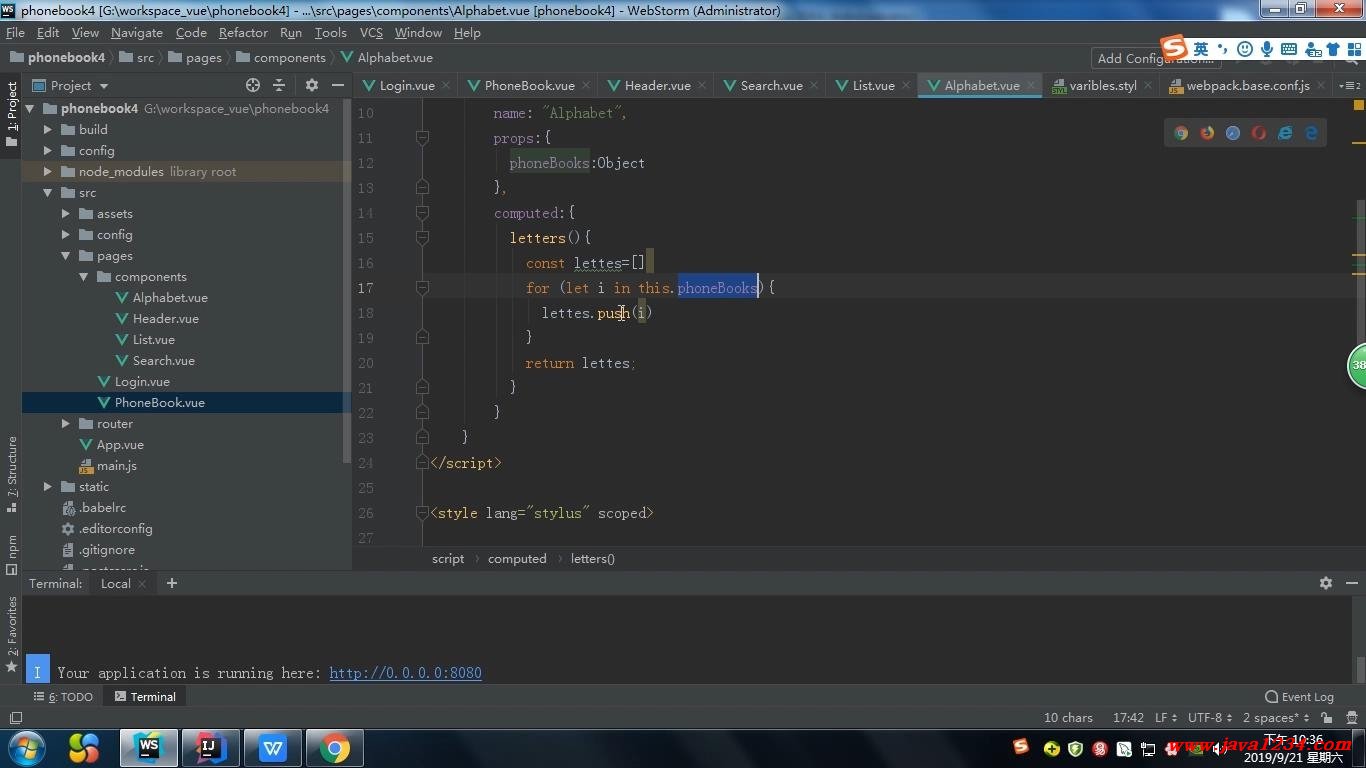Toggle Project tool window on left stripe

[12, 114]
